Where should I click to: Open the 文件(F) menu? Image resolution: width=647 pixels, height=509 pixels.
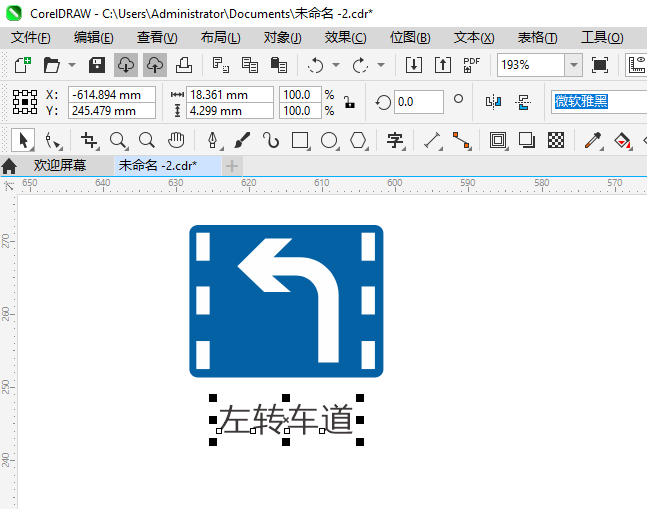coord(31,38)
